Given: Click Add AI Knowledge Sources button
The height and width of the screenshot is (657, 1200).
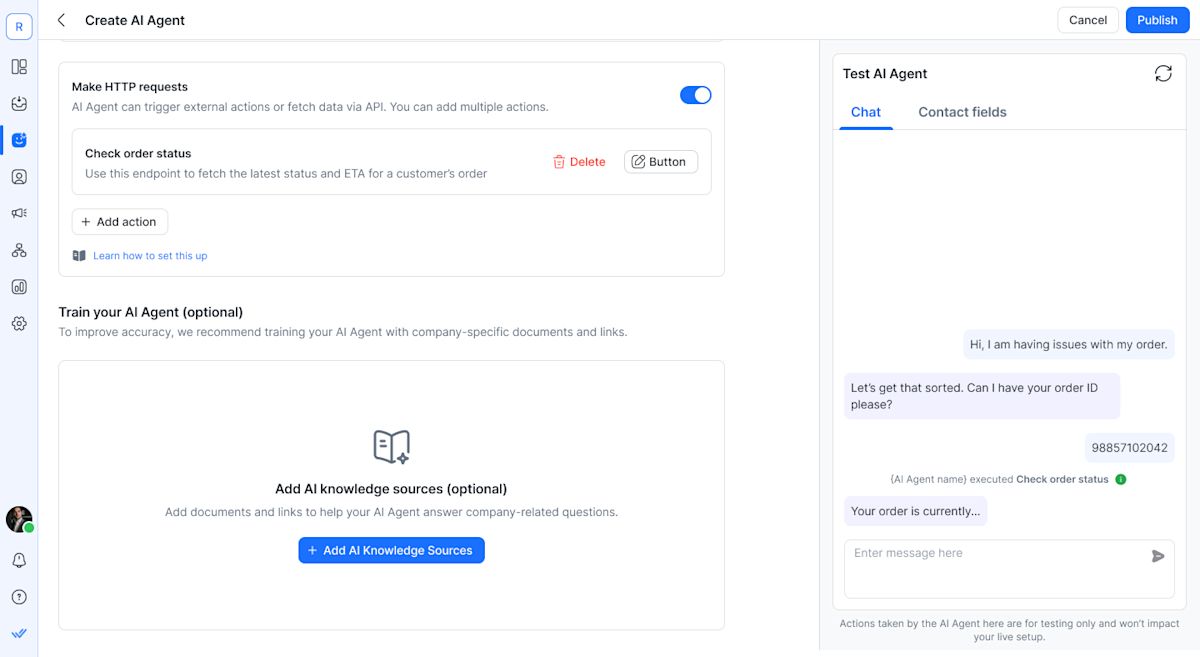Looking at the screenshot, I should pos(391,550).
